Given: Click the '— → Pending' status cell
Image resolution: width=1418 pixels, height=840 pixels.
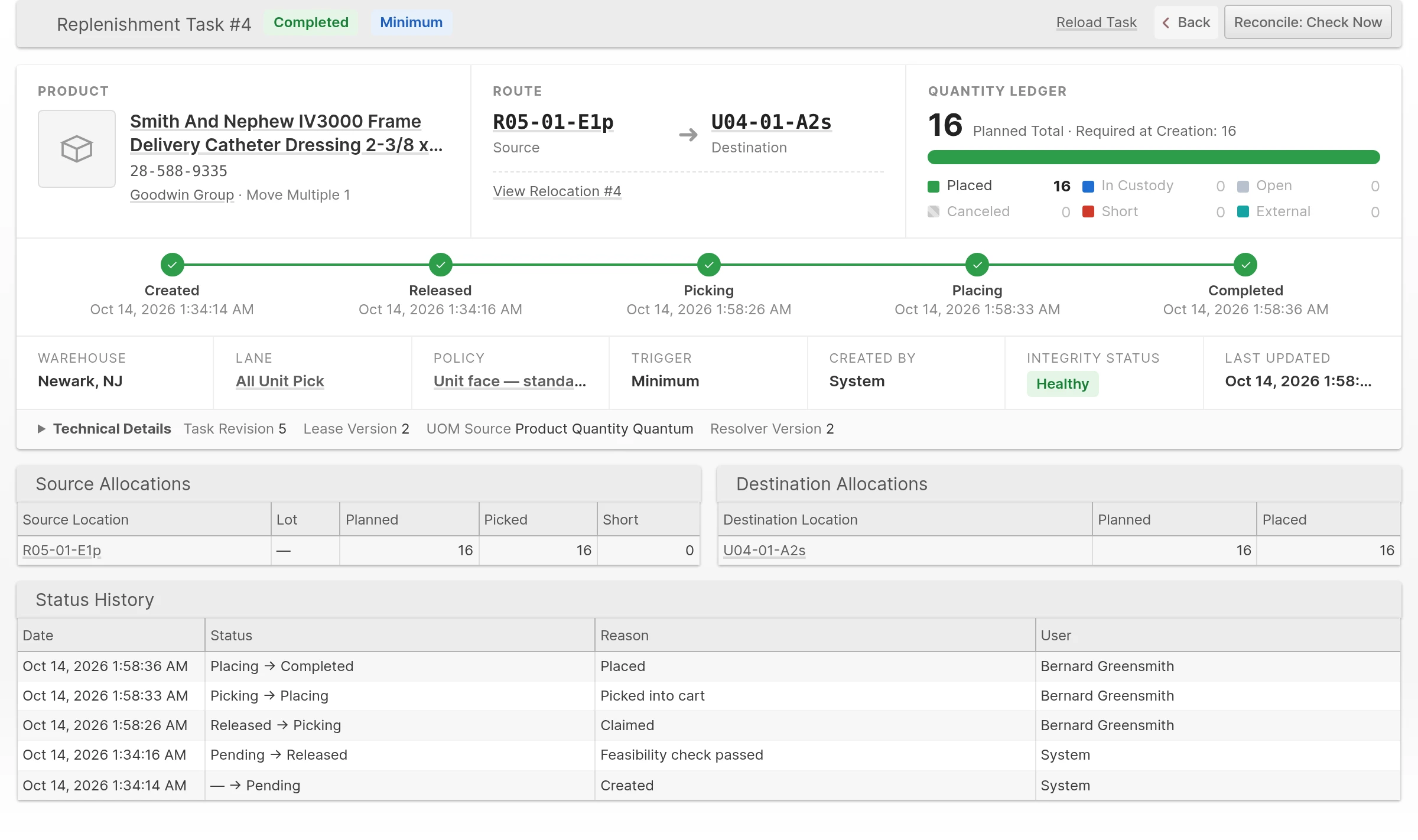Looking at the screenshot, I should 399,786.
